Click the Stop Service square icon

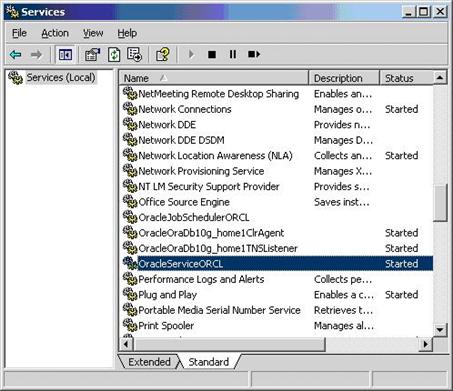212,54
